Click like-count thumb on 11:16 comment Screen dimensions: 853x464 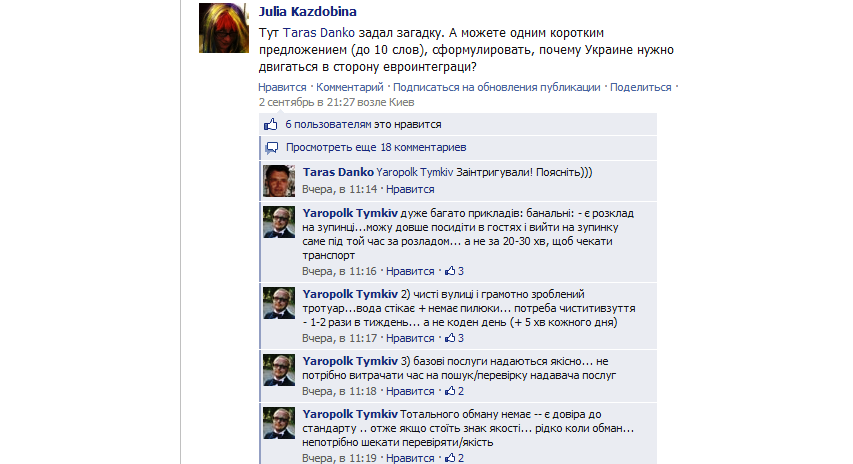click(x=450, y=270)
